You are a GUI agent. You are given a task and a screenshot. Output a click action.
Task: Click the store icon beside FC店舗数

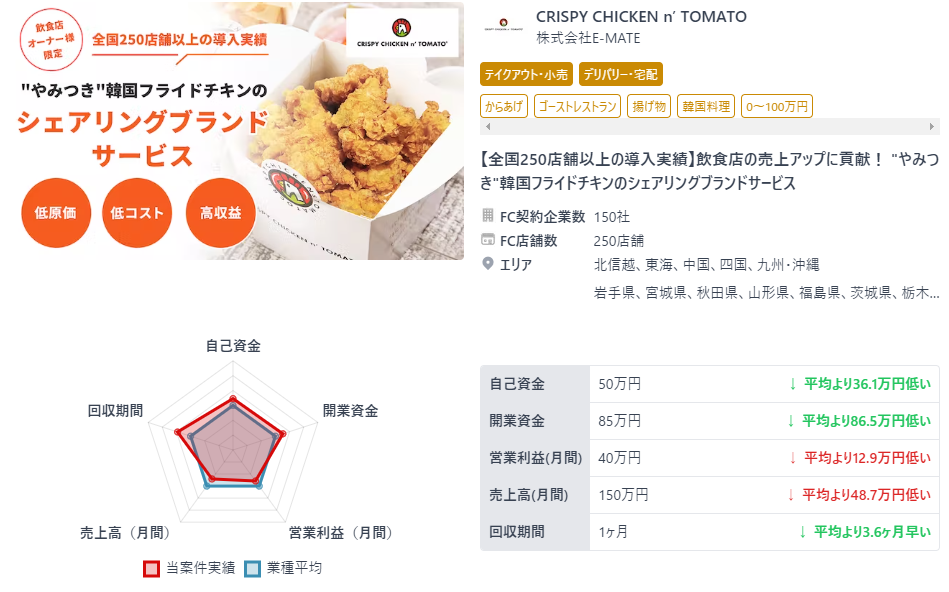coord(488,240)
